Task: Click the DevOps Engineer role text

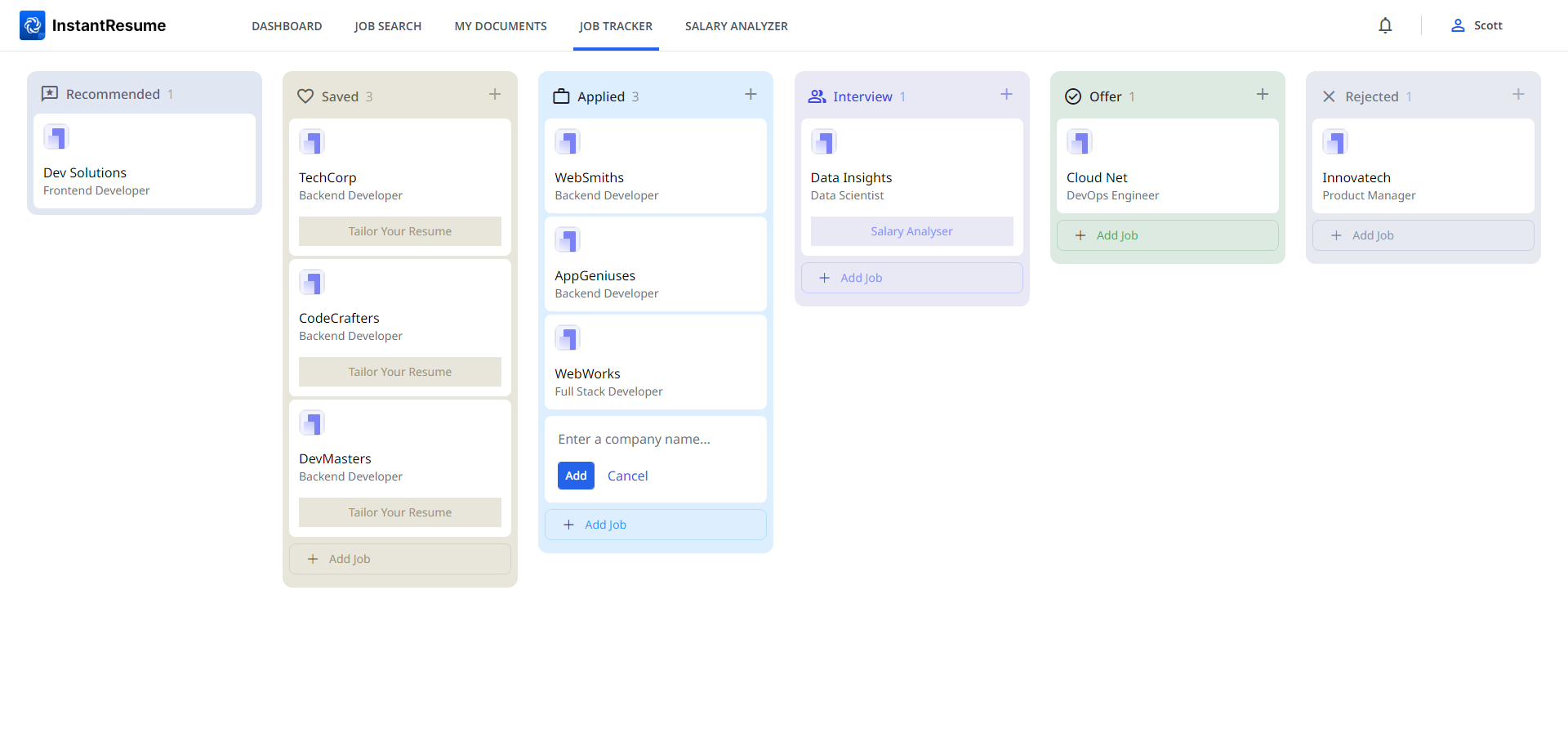Action: click(1112, 195)
